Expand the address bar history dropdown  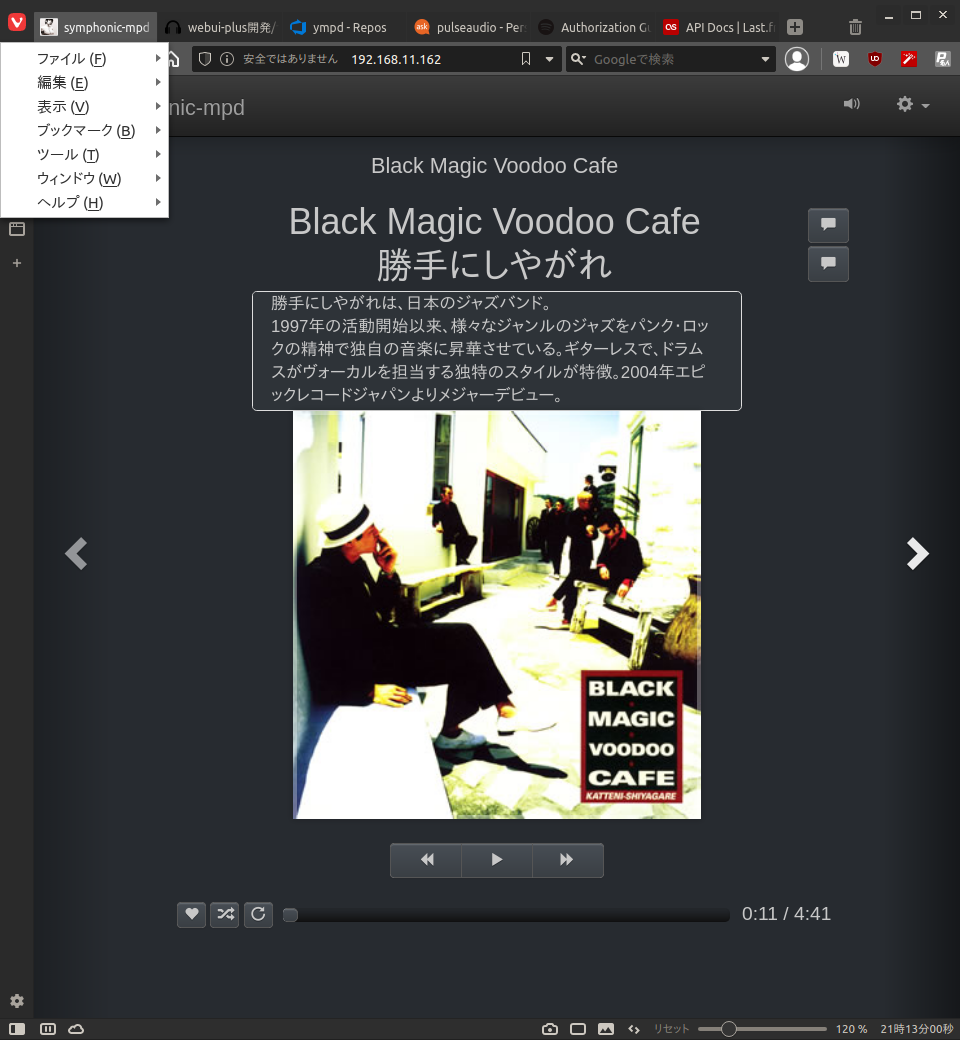pyautogui.click(x=549, y=59)
